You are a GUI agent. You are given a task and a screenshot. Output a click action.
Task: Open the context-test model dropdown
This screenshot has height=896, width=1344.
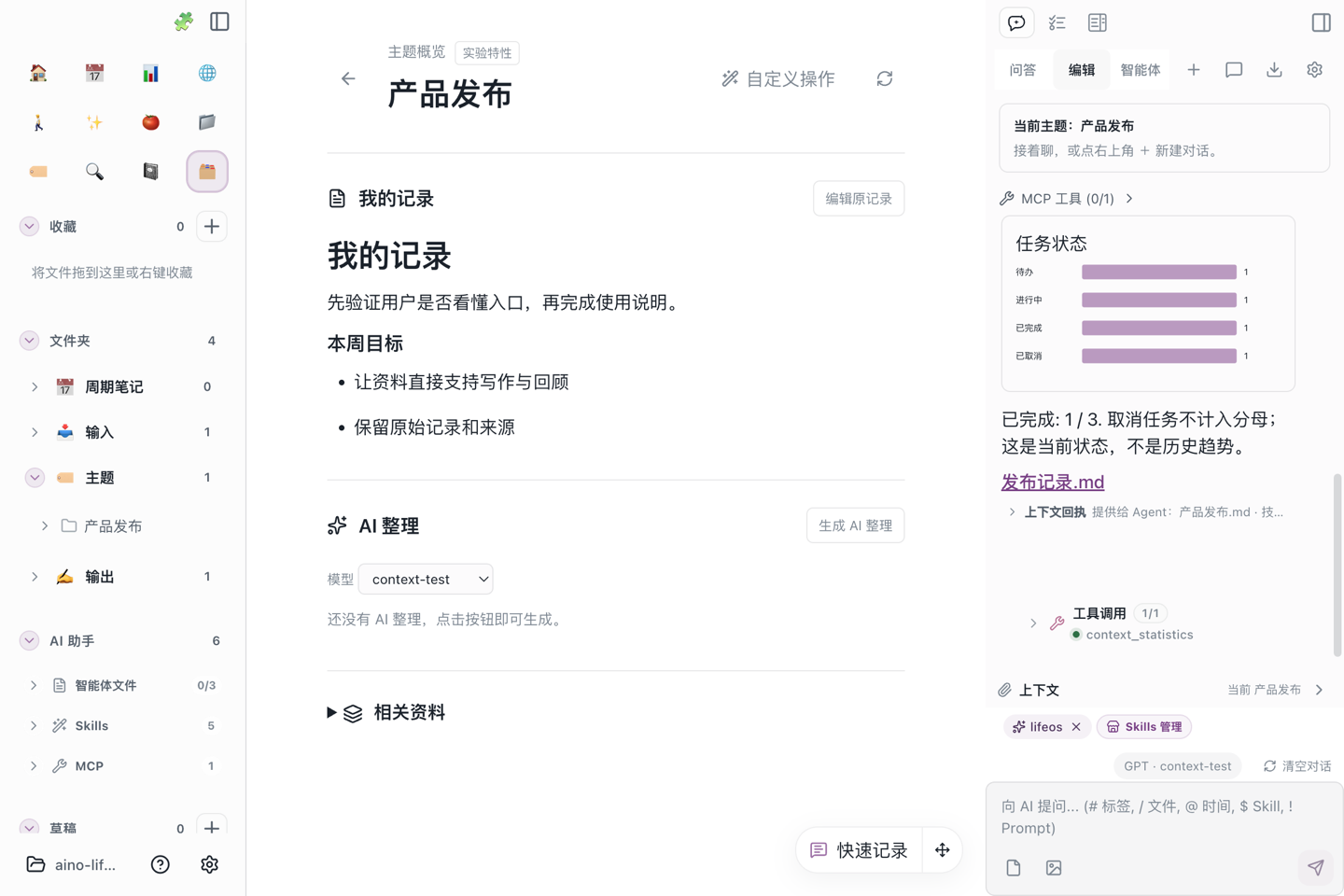pos(426,580)
